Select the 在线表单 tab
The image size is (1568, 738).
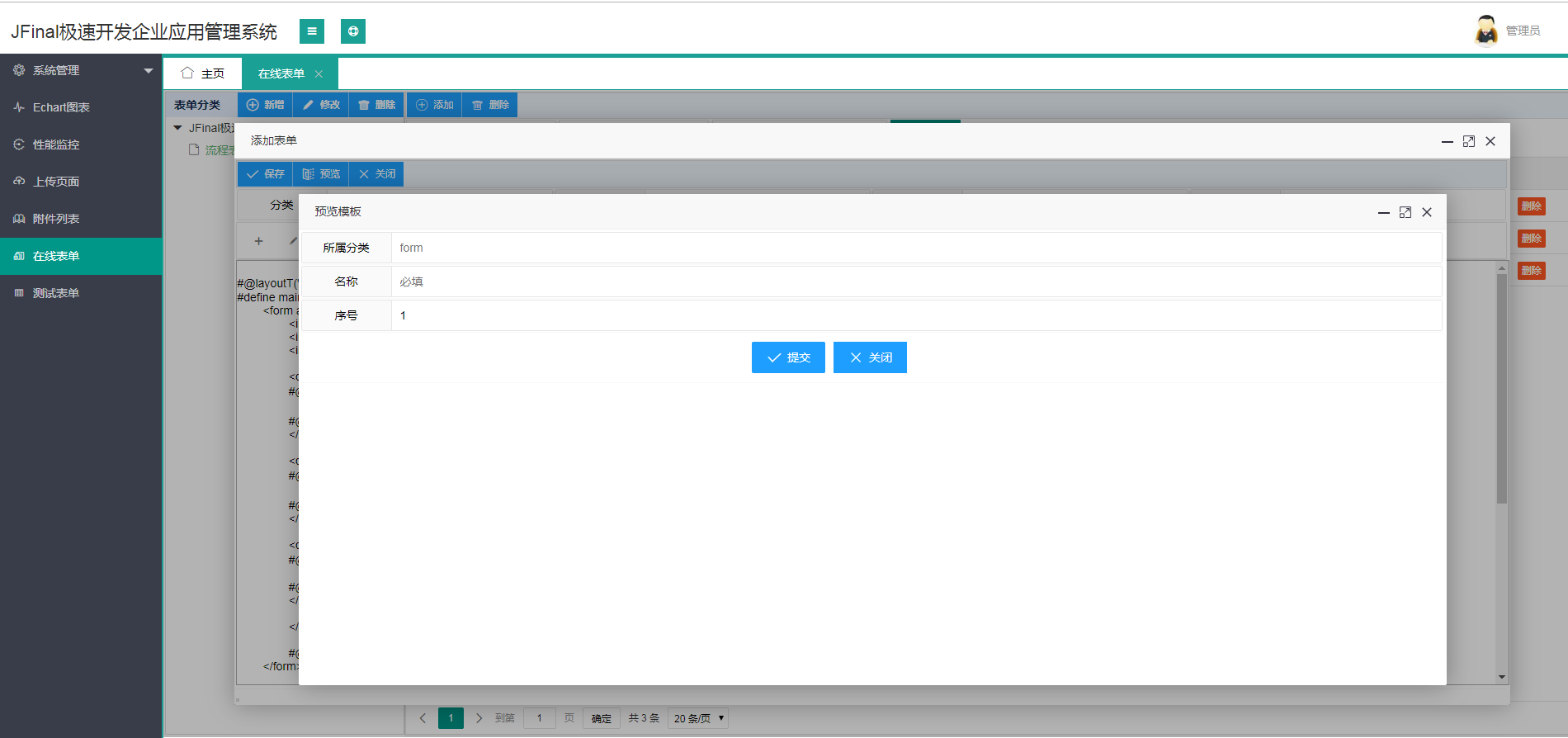tap(281, 73)
